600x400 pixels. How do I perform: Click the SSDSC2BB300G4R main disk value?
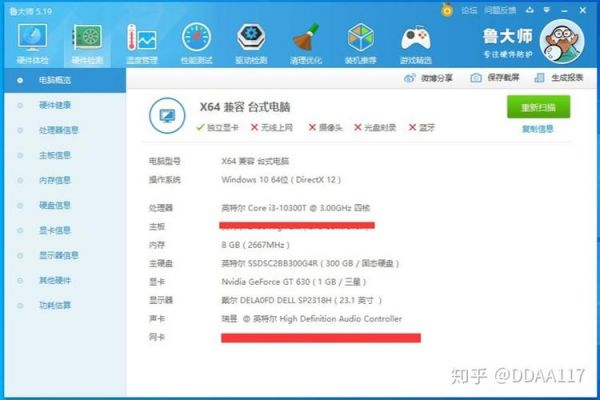pos(310,263)
